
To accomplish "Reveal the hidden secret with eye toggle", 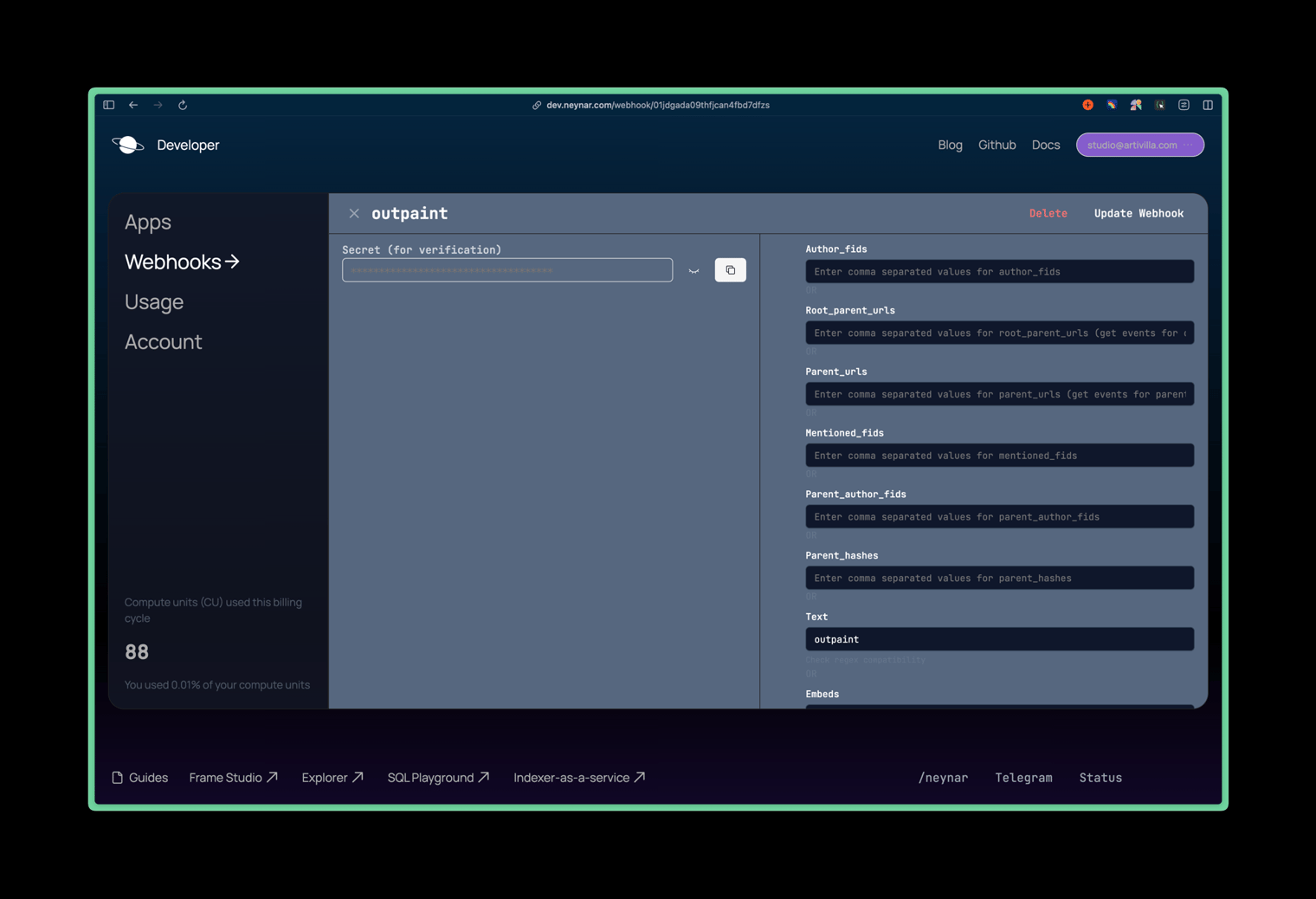I will click(x=693, y=271).
